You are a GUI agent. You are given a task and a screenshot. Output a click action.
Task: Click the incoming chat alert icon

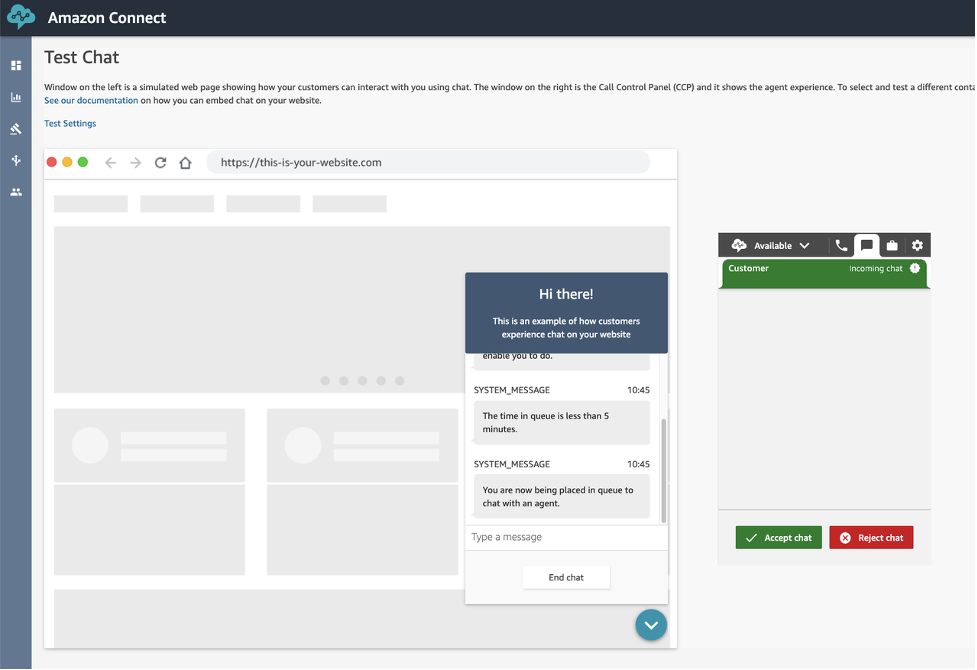click(915, 268)
